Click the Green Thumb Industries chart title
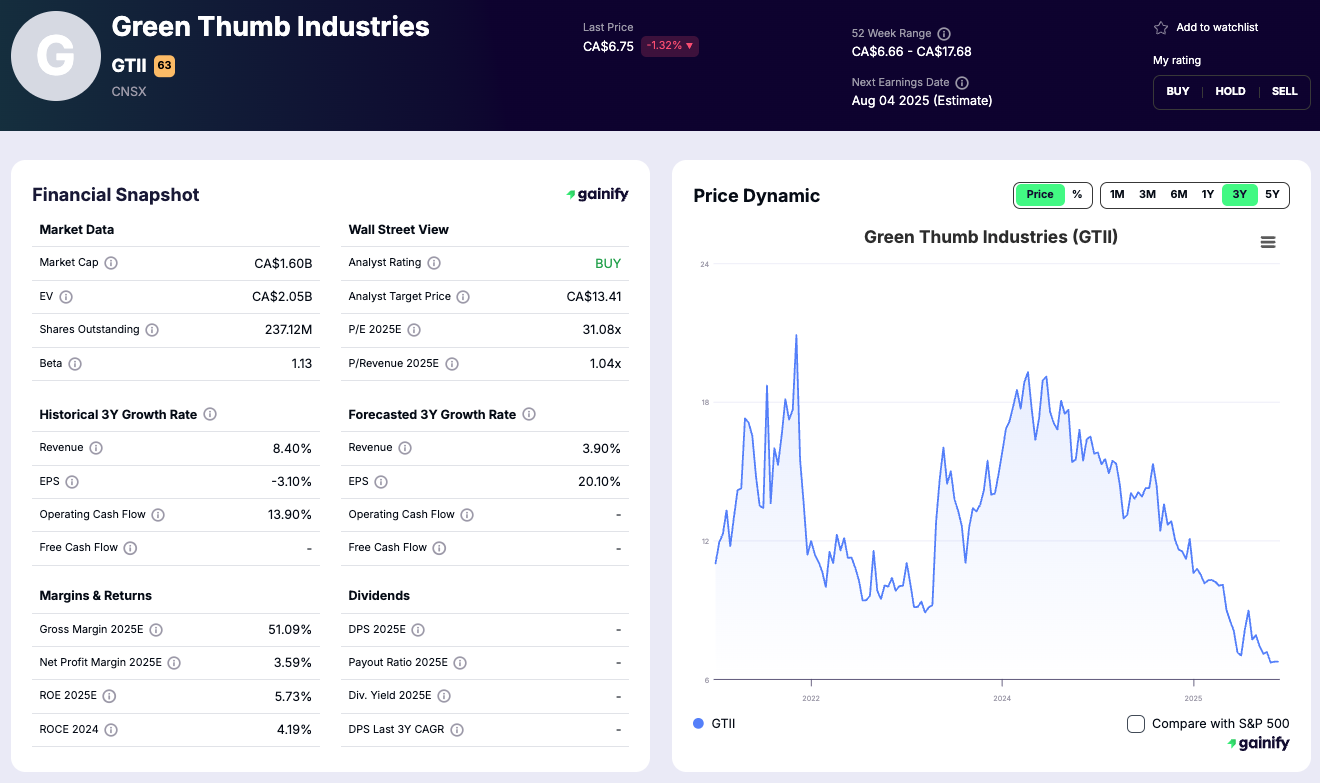 coord(991,237)
